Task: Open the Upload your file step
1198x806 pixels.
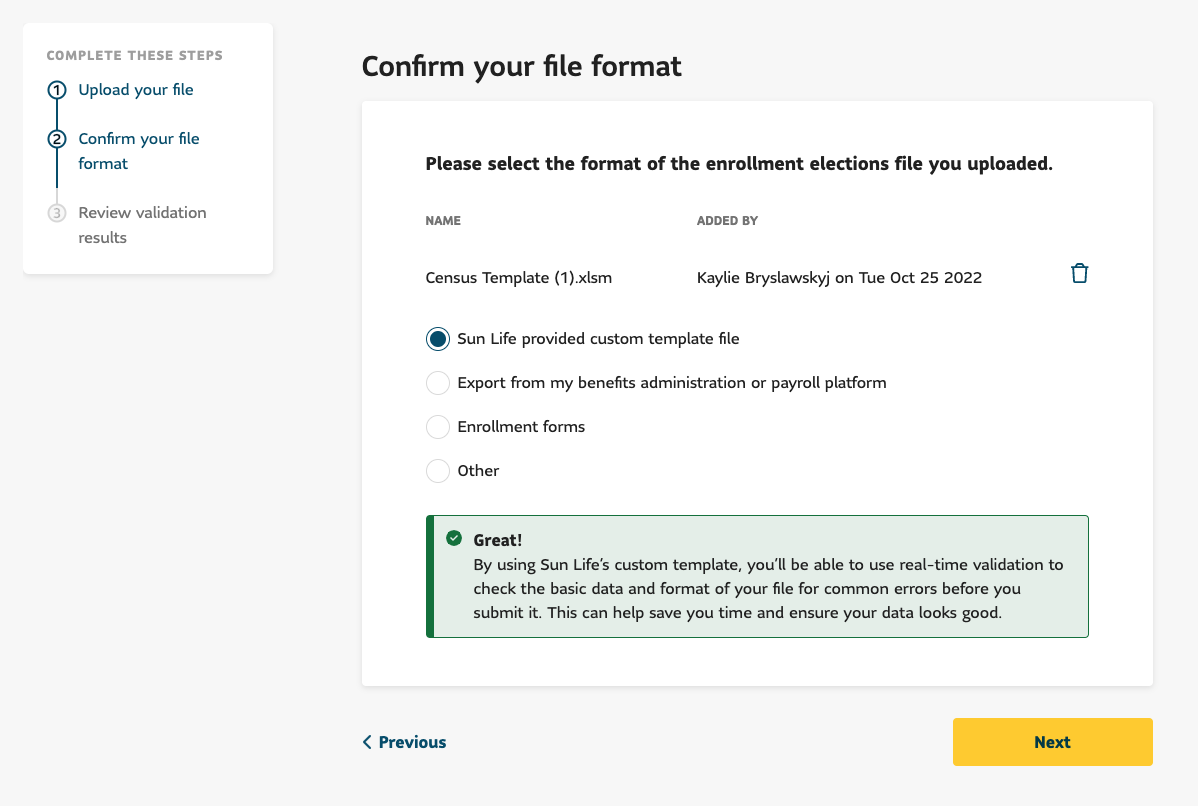Action: click(136, 89)
